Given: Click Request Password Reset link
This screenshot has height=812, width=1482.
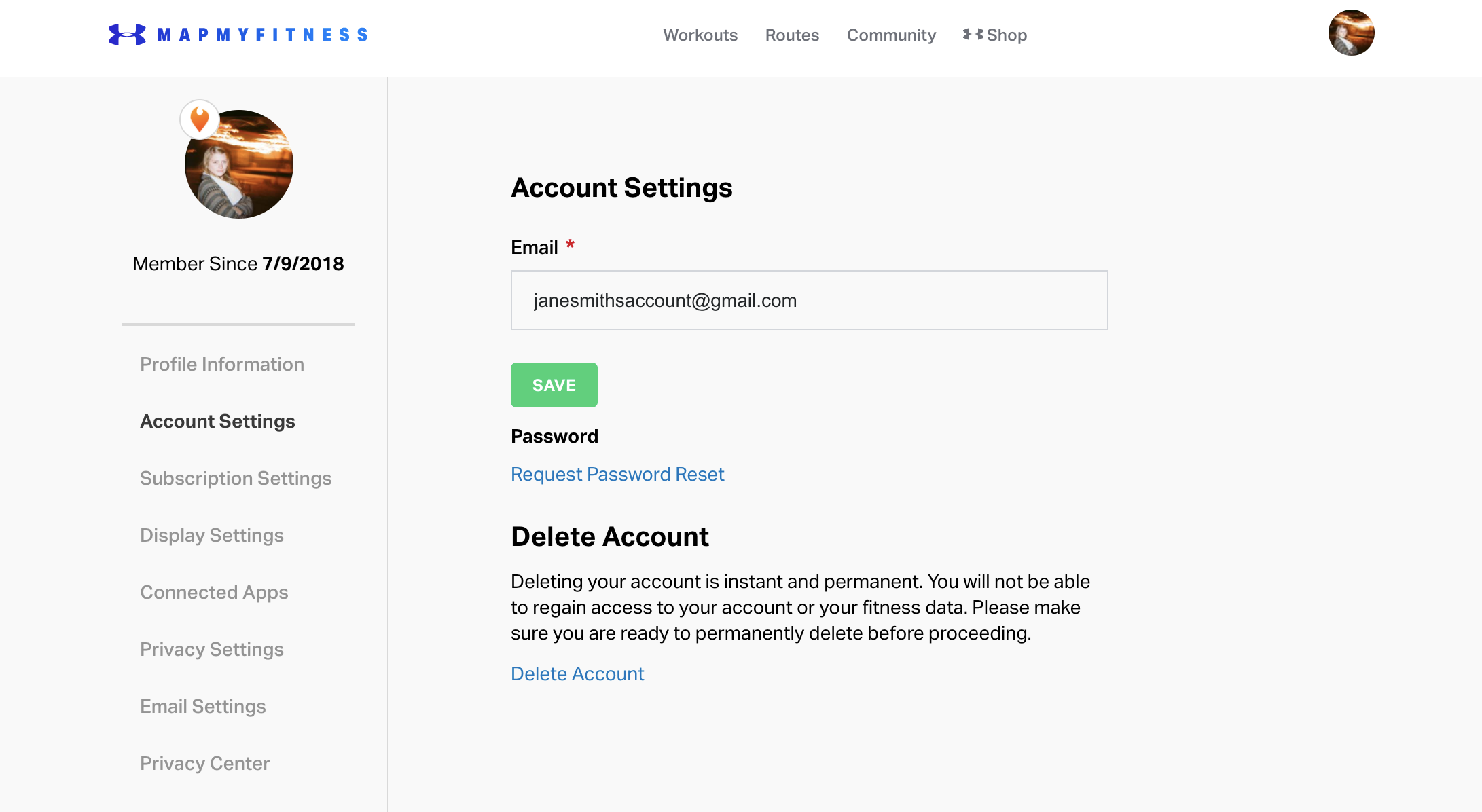Looking at the screenshot, I should pos(618,473).
